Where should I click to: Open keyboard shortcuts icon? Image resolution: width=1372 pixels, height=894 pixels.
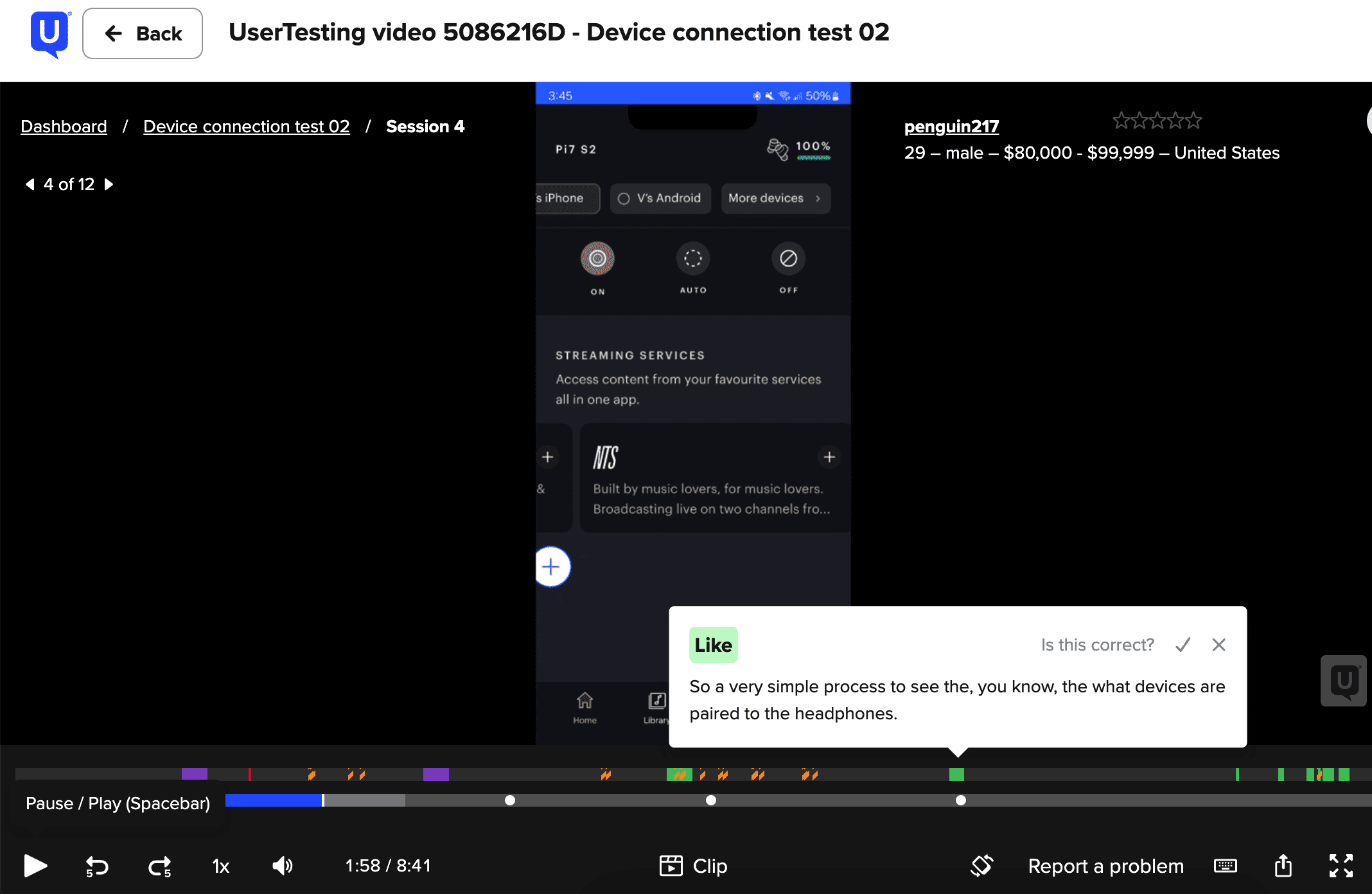click(1225, 866)
